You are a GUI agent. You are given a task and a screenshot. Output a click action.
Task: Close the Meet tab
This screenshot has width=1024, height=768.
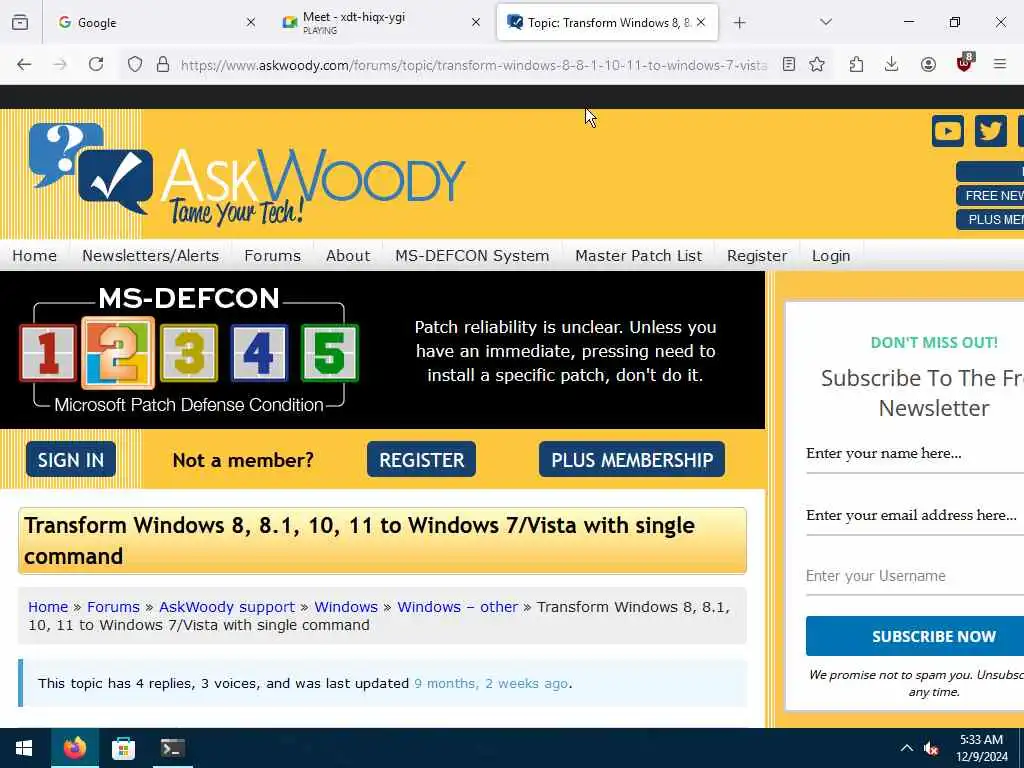(476, 22)
